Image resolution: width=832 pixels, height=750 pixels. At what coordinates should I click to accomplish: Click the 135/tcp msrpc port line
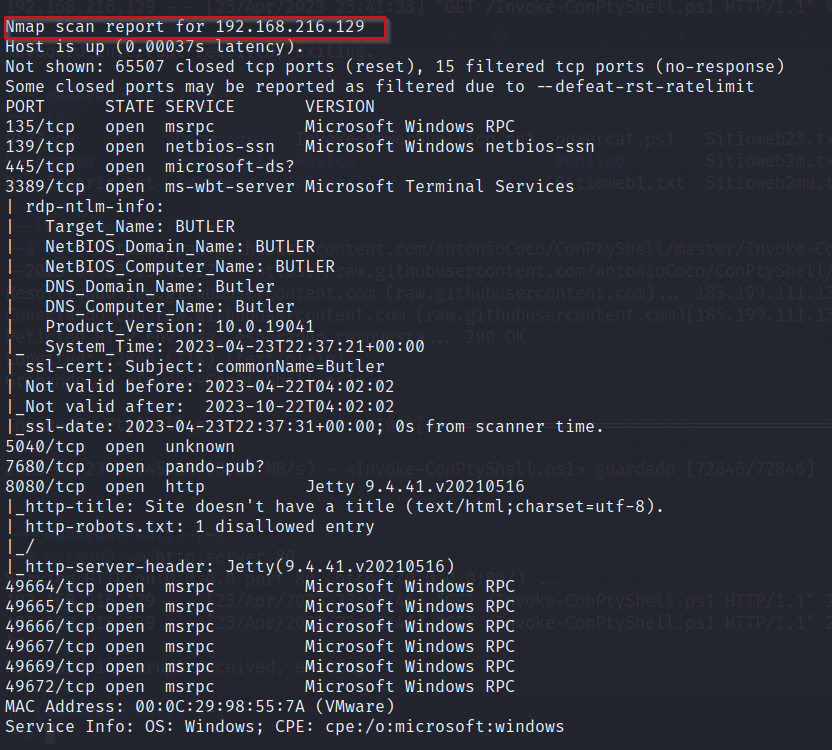260,126
